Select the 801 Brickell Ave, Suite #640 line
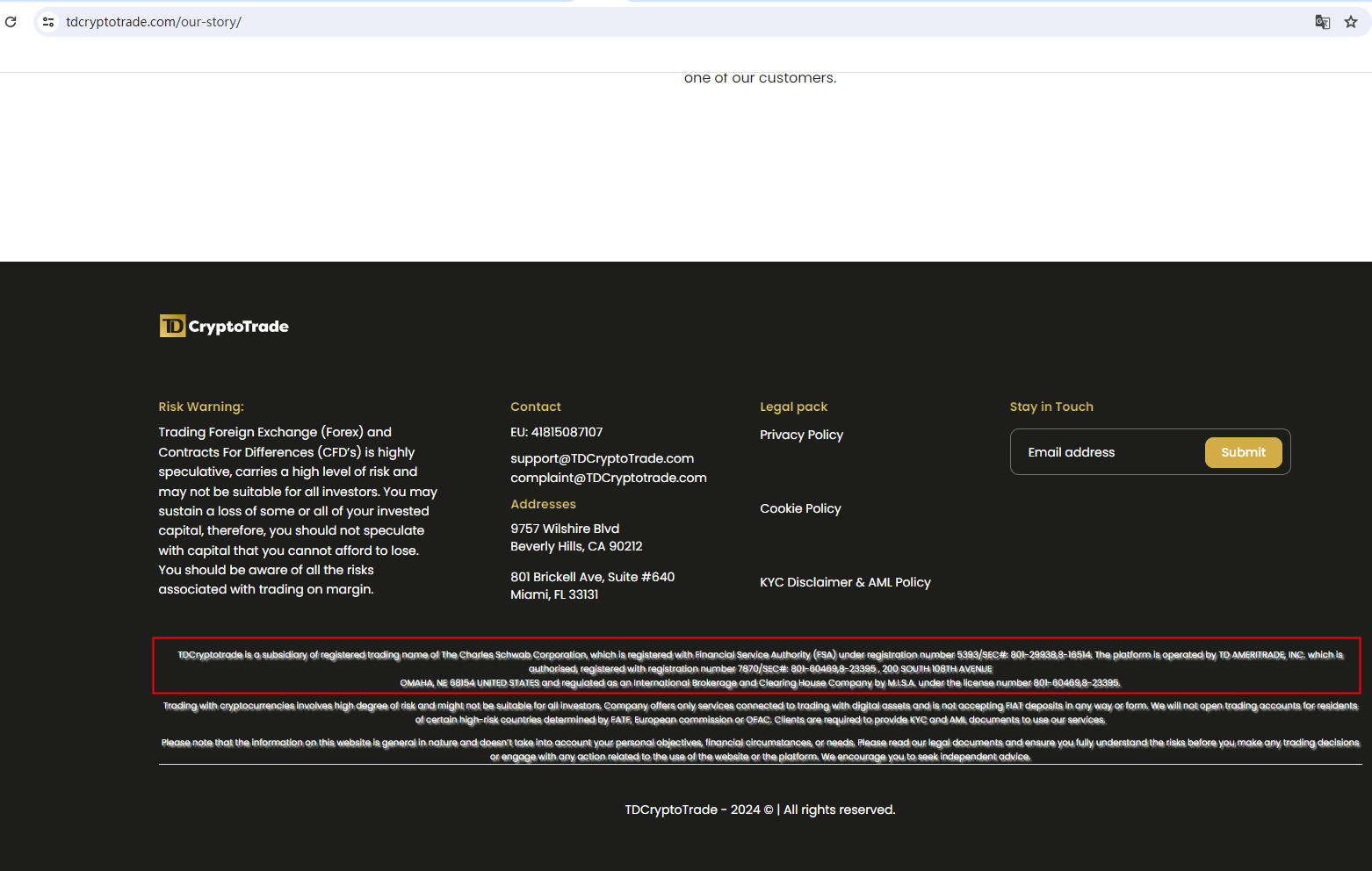This screenshot has height=871, width=1372. pos(593,577)
